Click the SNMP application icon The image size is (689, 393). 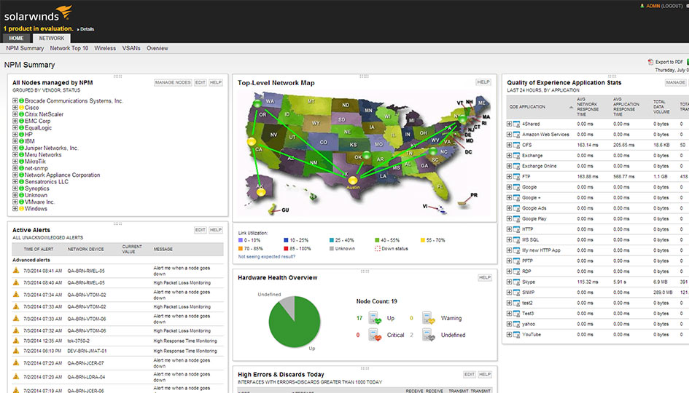pos(516,293)
